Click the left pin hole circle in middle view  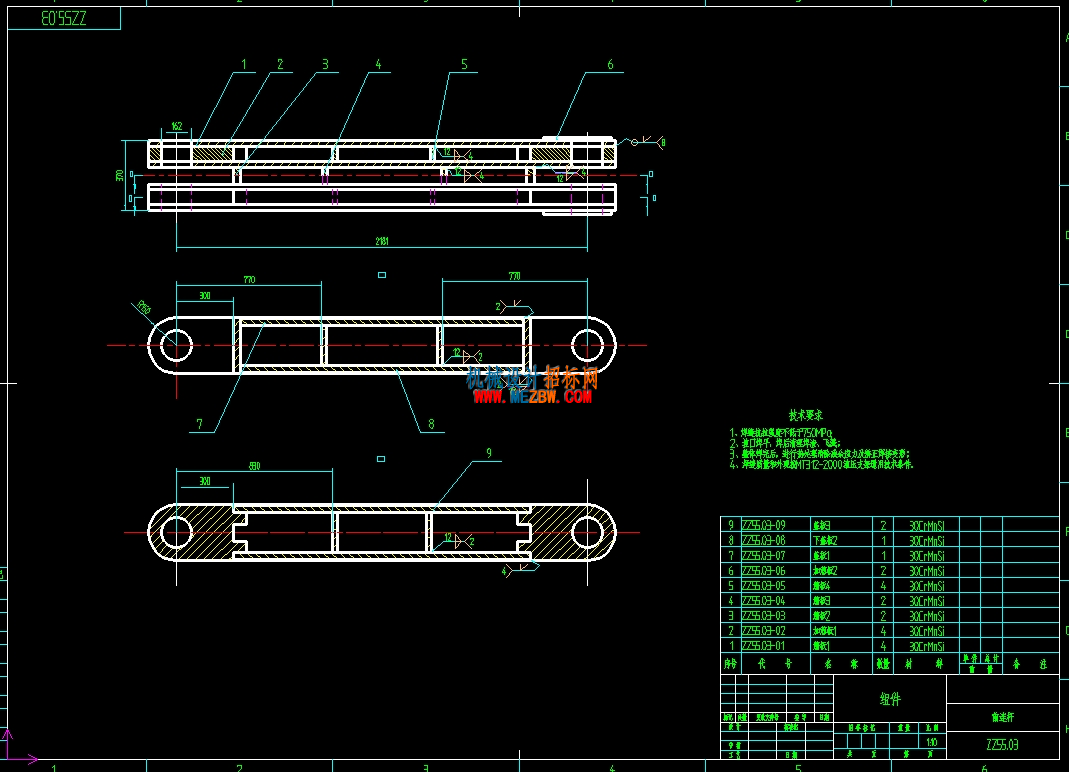(x=177, y=345)
